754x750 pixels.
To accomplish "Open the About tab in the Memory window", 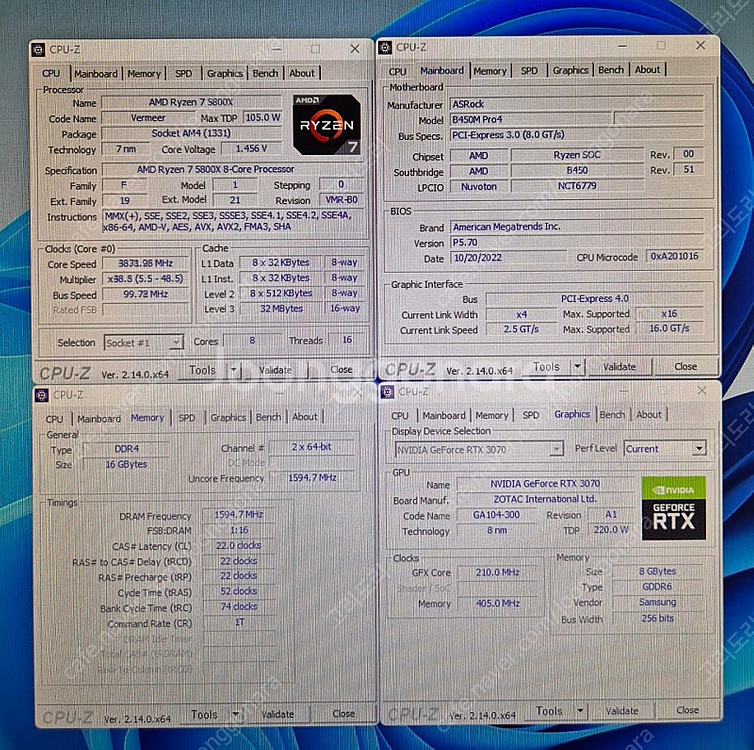I will [x=305, y=417].
